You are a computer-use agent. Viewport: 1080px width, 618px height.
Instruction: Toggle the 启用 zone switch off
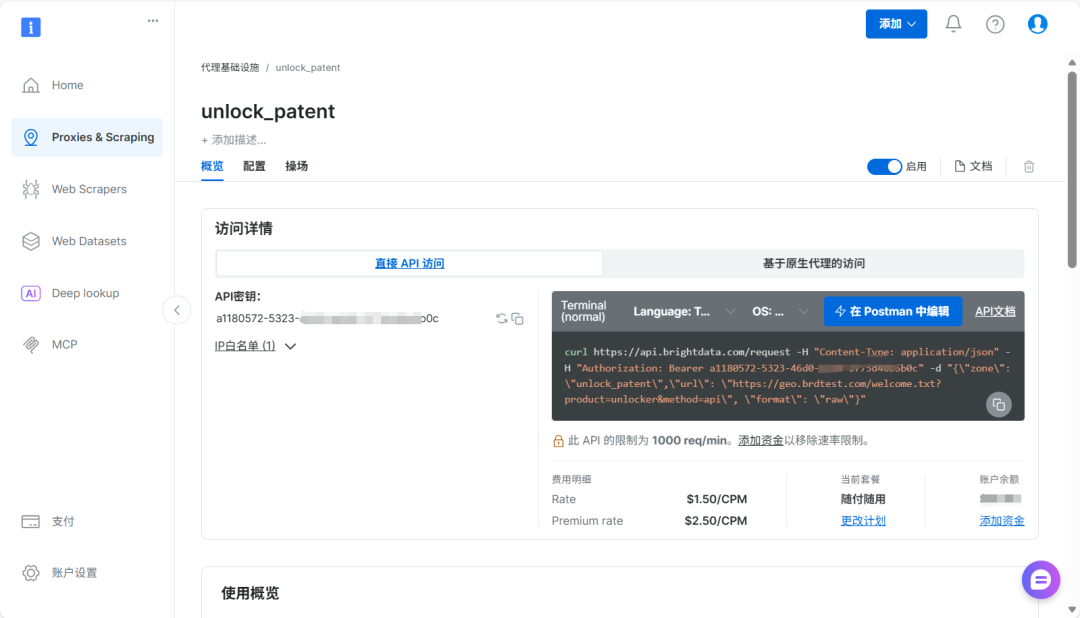[x=884, y=167]
